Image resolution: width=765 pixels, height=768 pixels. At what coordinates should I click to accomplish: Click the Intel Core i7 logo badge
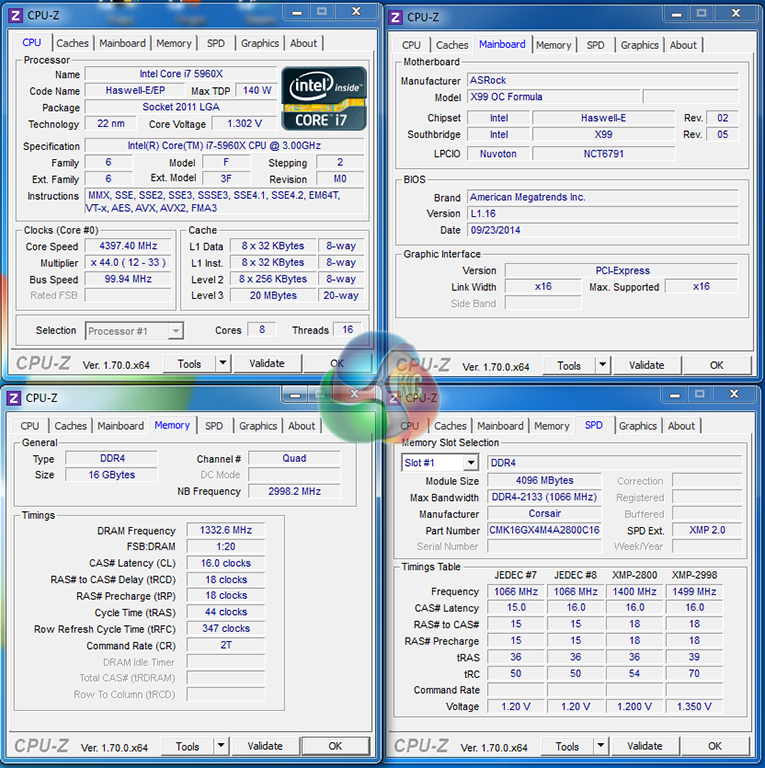coord(324,98)
